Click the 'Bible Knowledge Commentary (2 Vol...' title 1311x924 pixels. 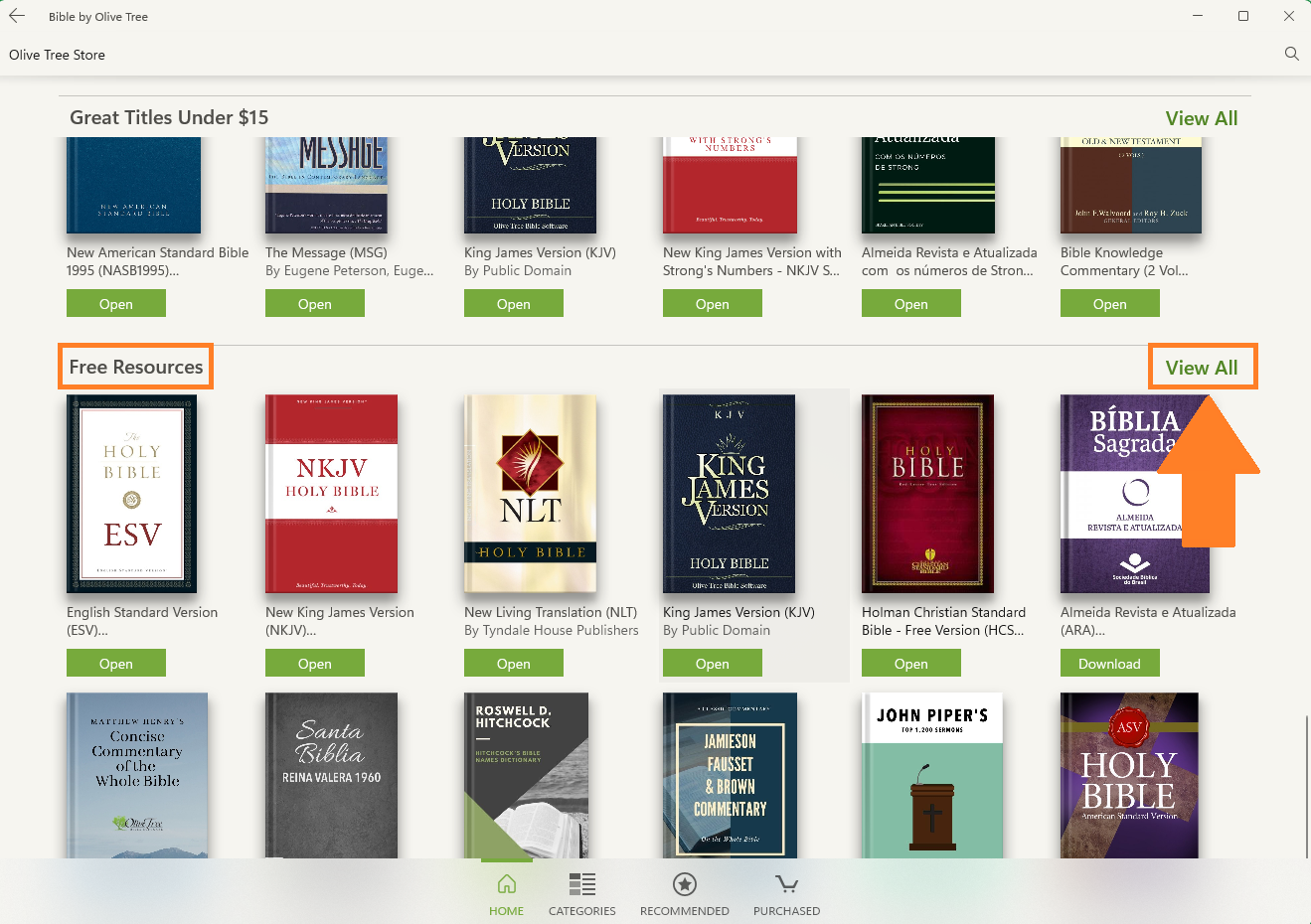[1124, 261]
